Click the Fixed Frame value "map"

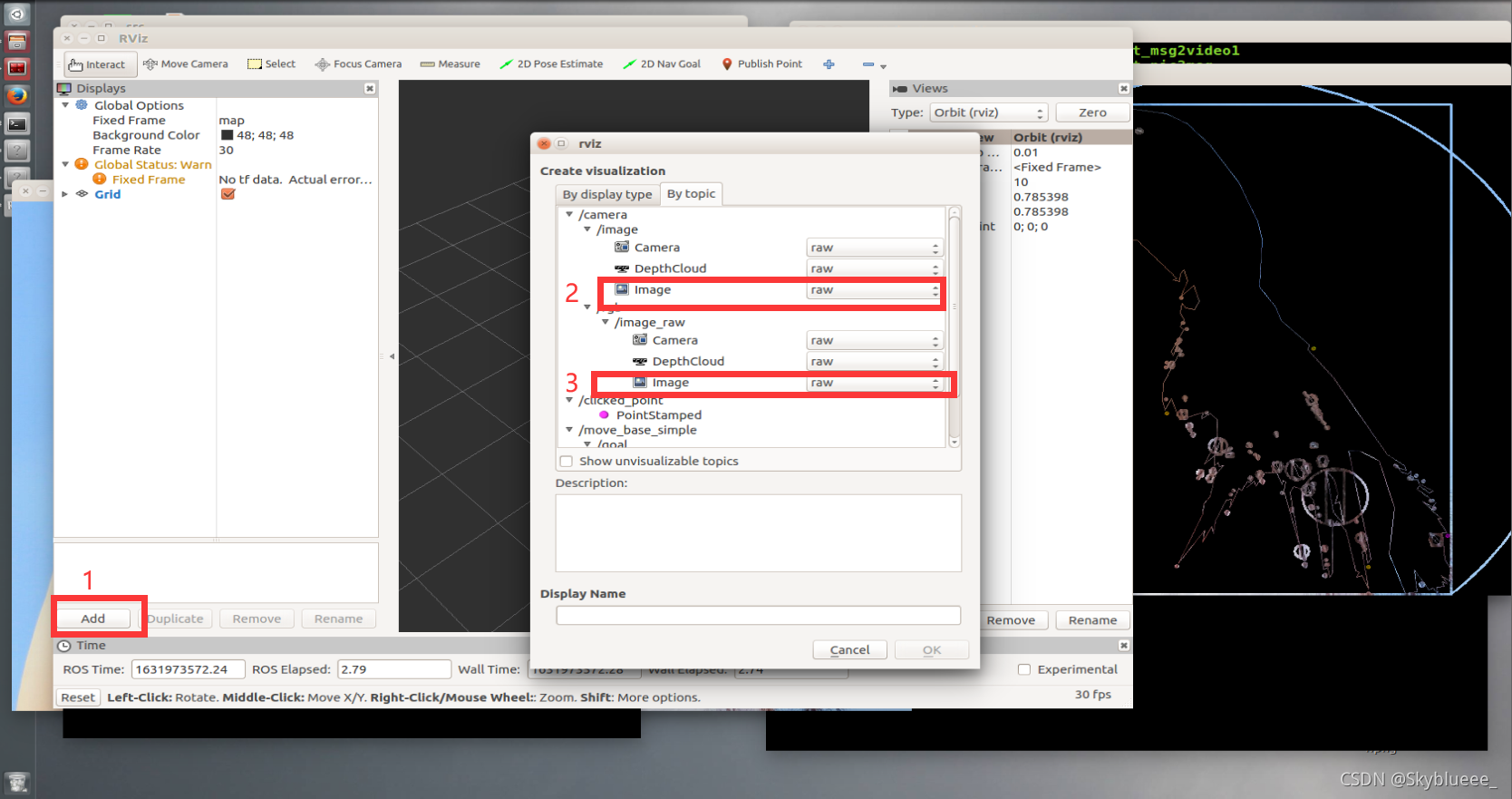231,121
